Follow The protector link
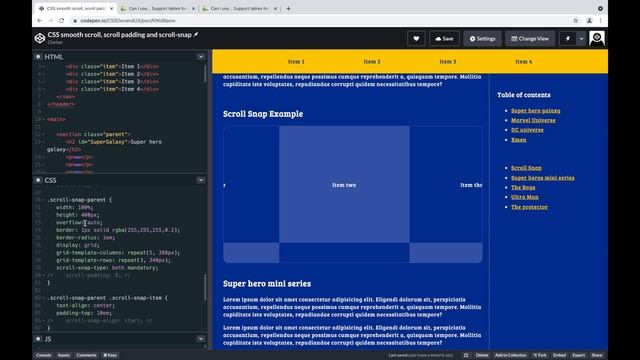640x360 pixels. coord(529,207)
